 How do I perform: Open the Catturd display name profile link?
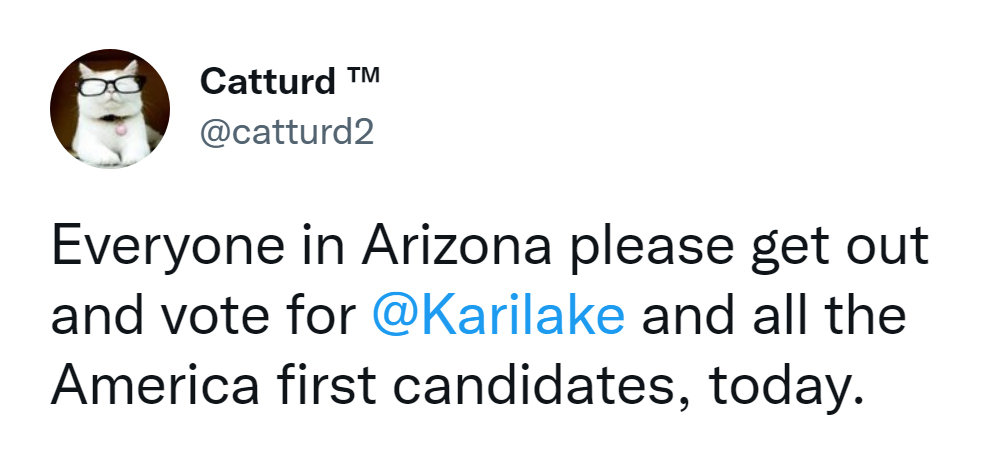point(268,81)
